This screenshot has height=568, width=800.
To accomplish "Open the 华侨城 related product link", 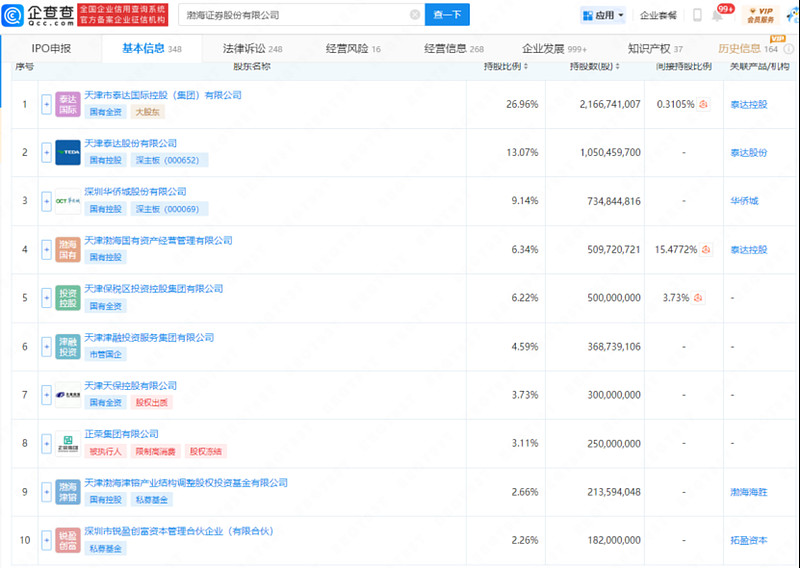I will pyautogui.click(x=744, y=201).
